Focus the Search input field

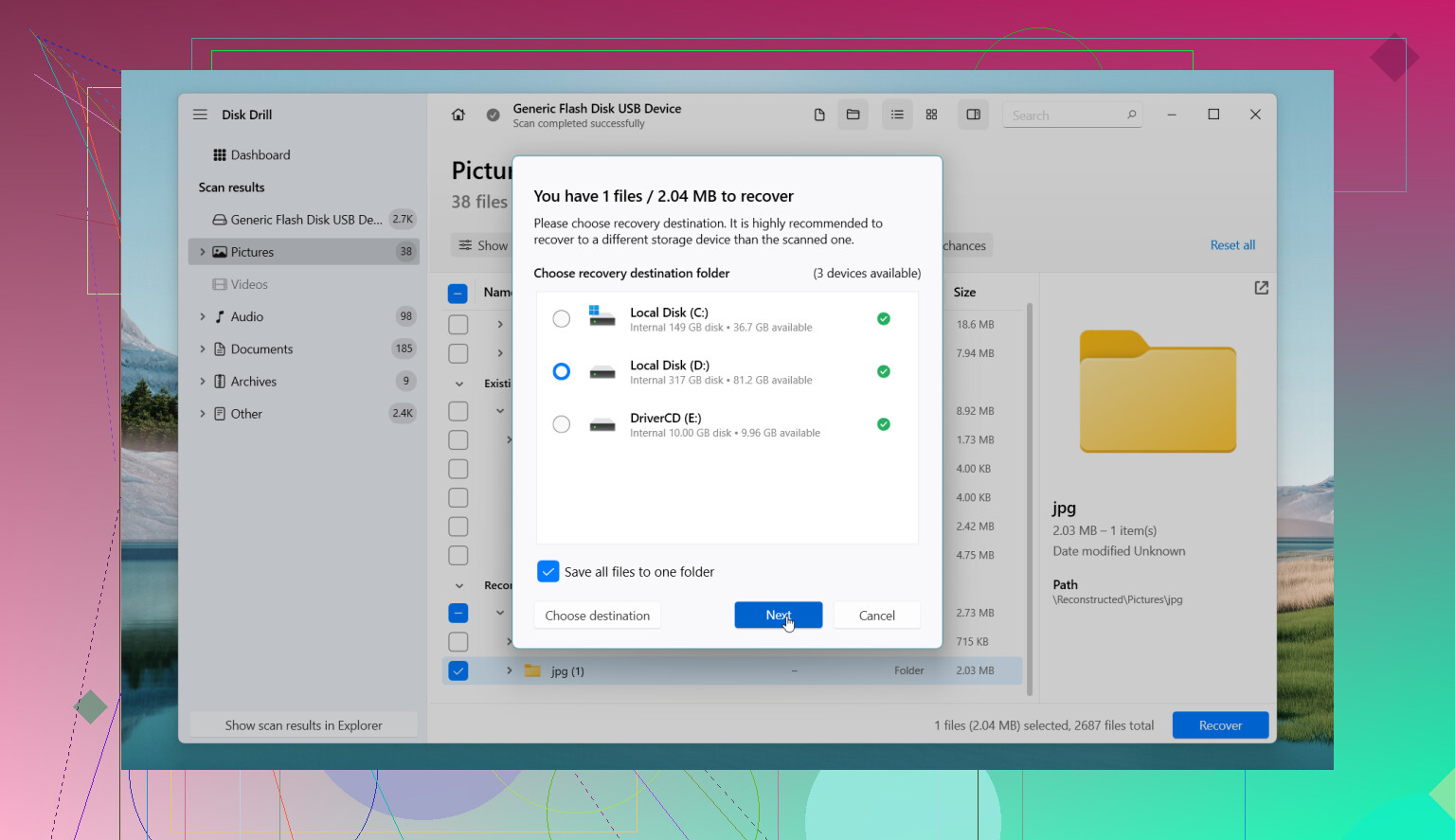coord(1072,116)
